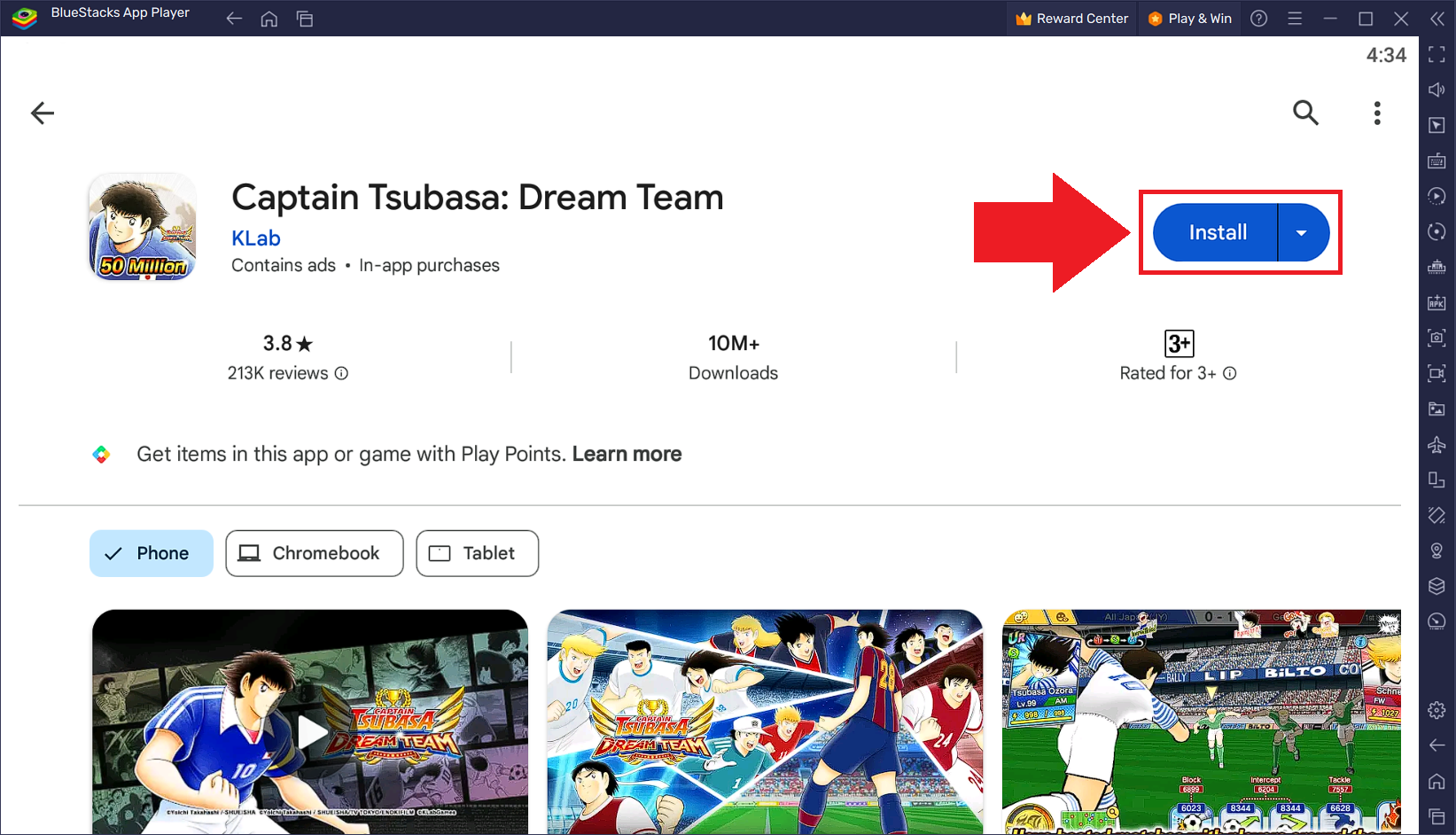Click the Contains ads label

[x=284, y=265]
